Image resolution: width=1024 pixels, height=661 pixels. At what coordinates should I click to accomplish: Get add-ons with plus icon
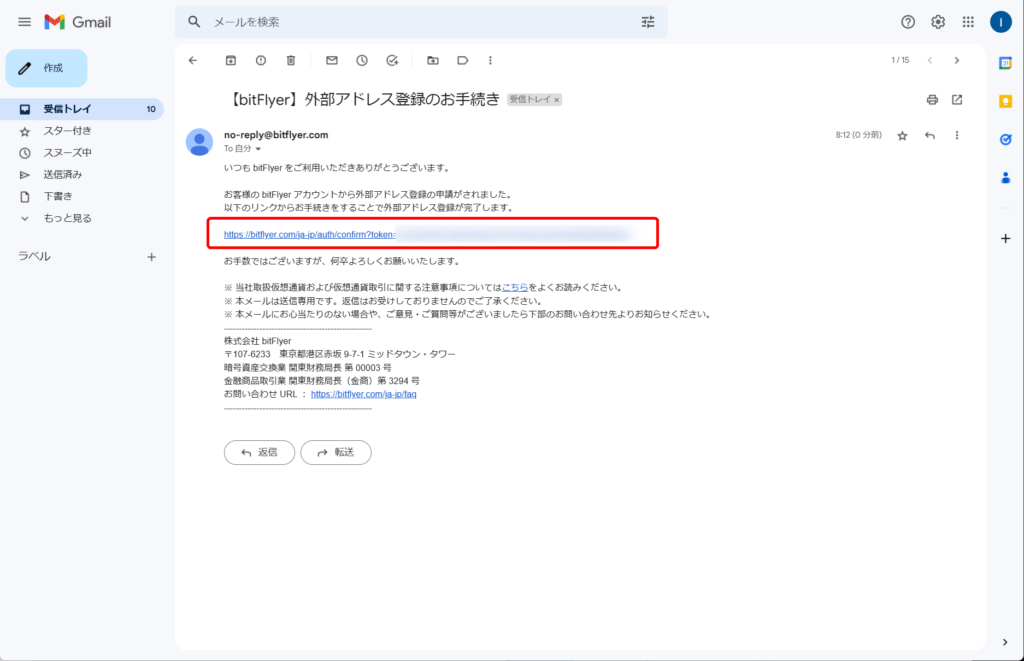[1005, 238]
